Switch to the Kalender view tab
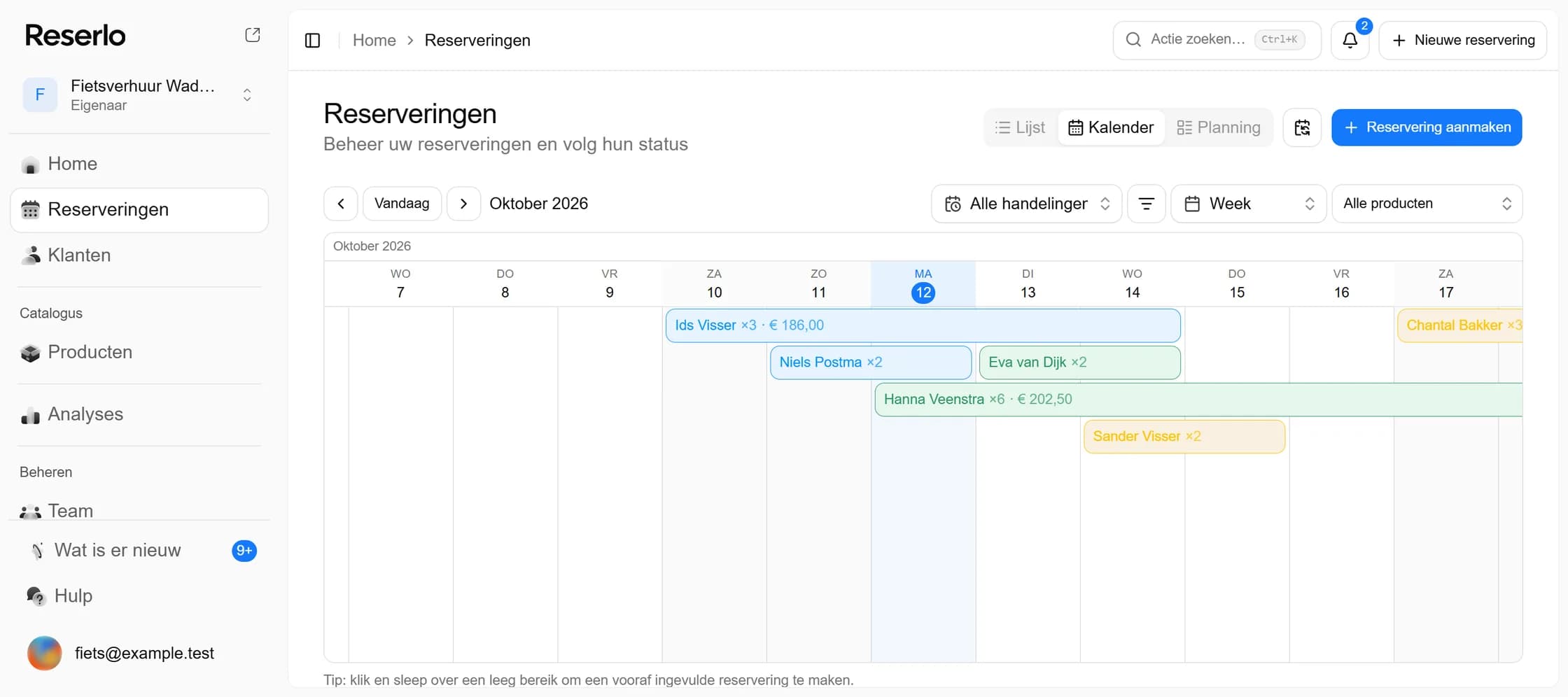The height and width of the screenshot is (697, 1568). 1111,127
